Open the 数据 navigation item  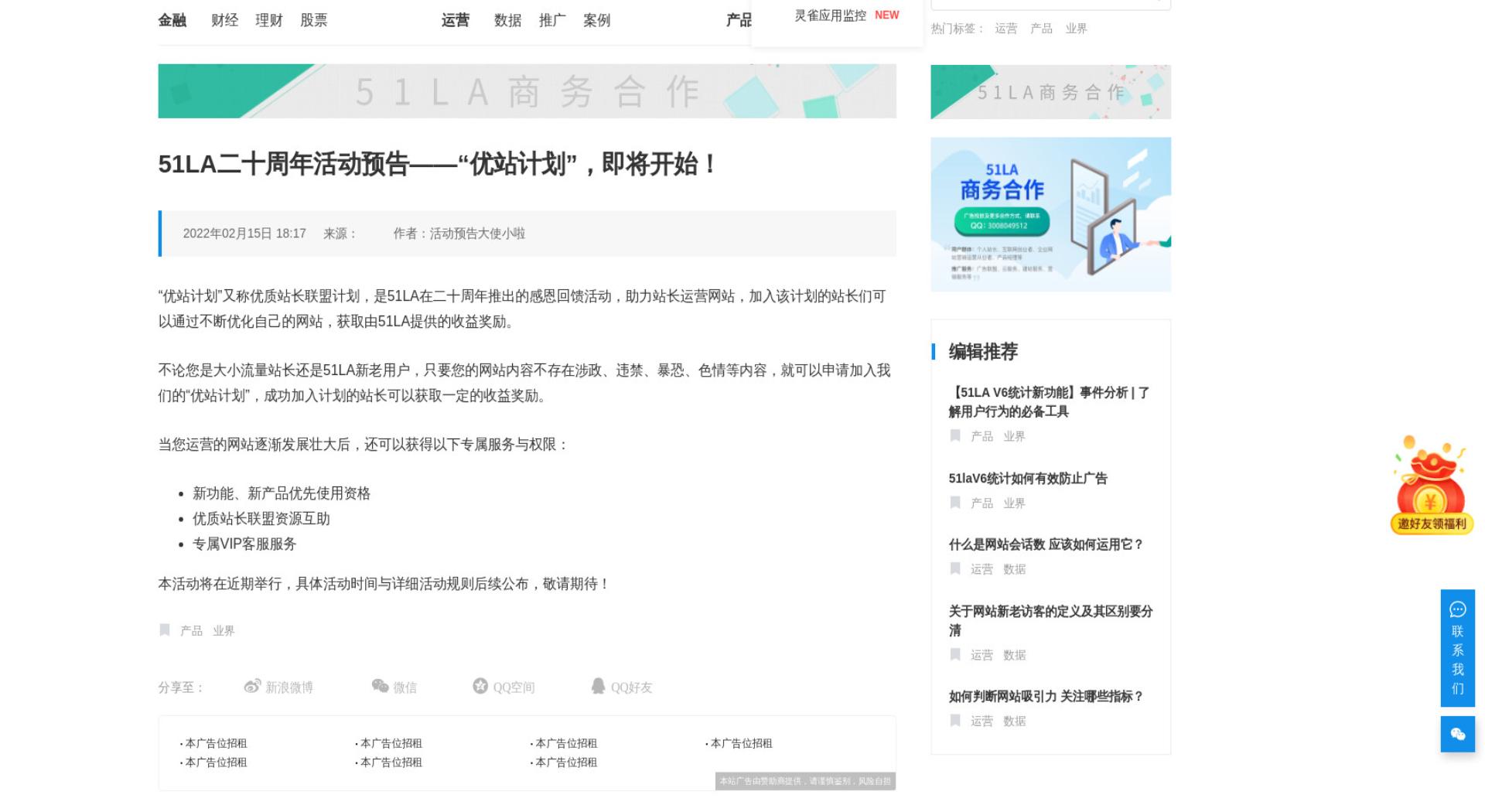508,20
